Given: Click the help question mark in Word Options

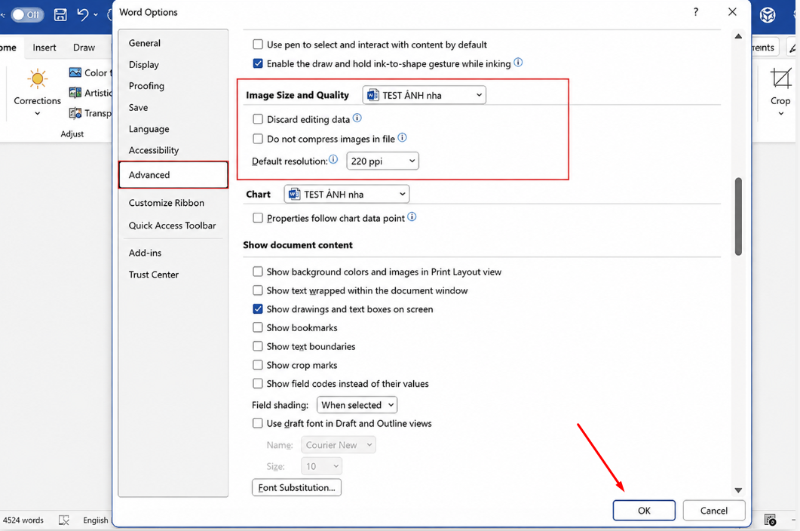Looking at the screenshot, I should [x=695, y=12].
